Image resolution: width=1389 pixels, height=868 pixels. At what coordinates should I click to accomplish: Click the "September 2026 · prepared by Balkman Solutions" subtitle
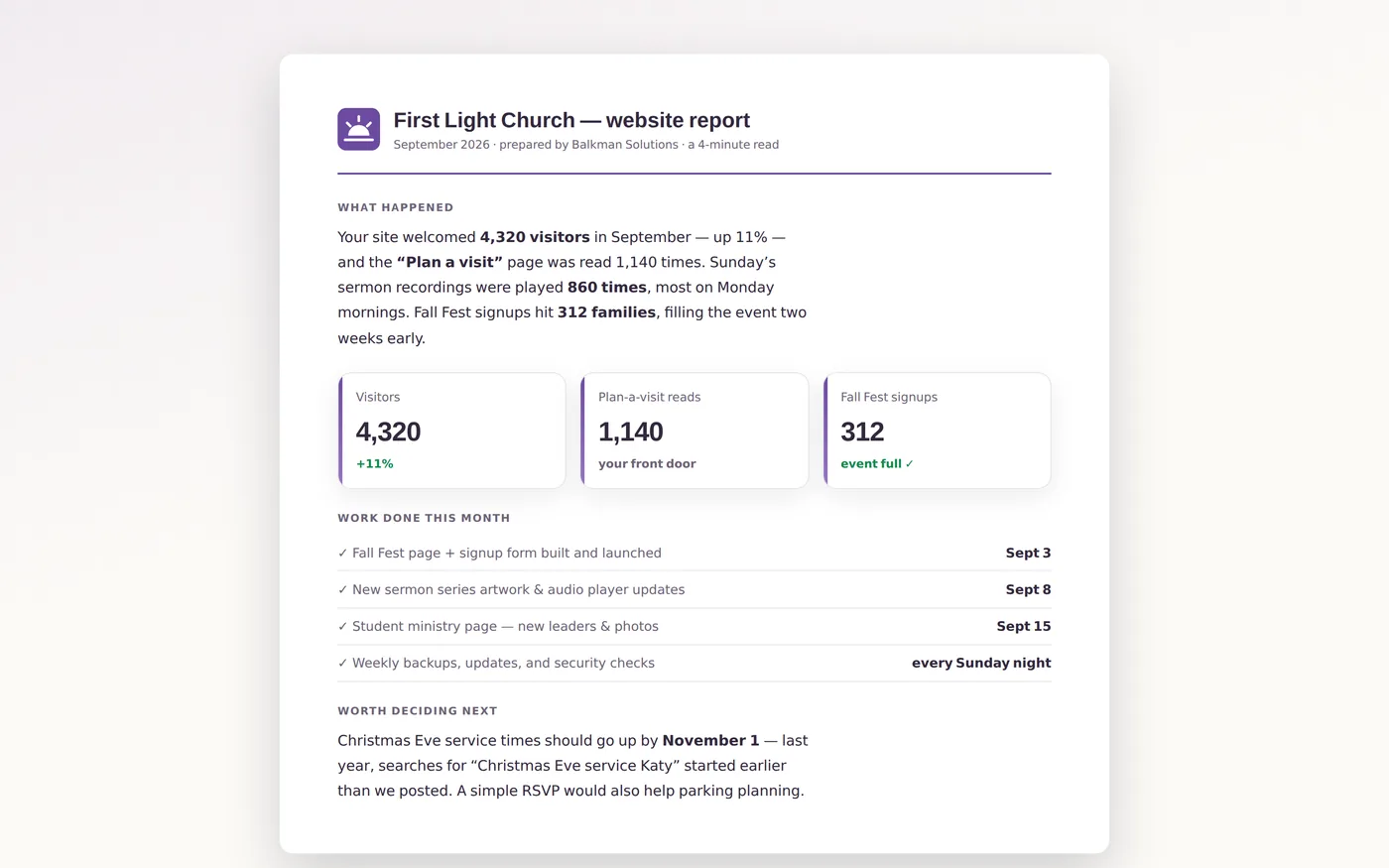[x=536, y=145]
